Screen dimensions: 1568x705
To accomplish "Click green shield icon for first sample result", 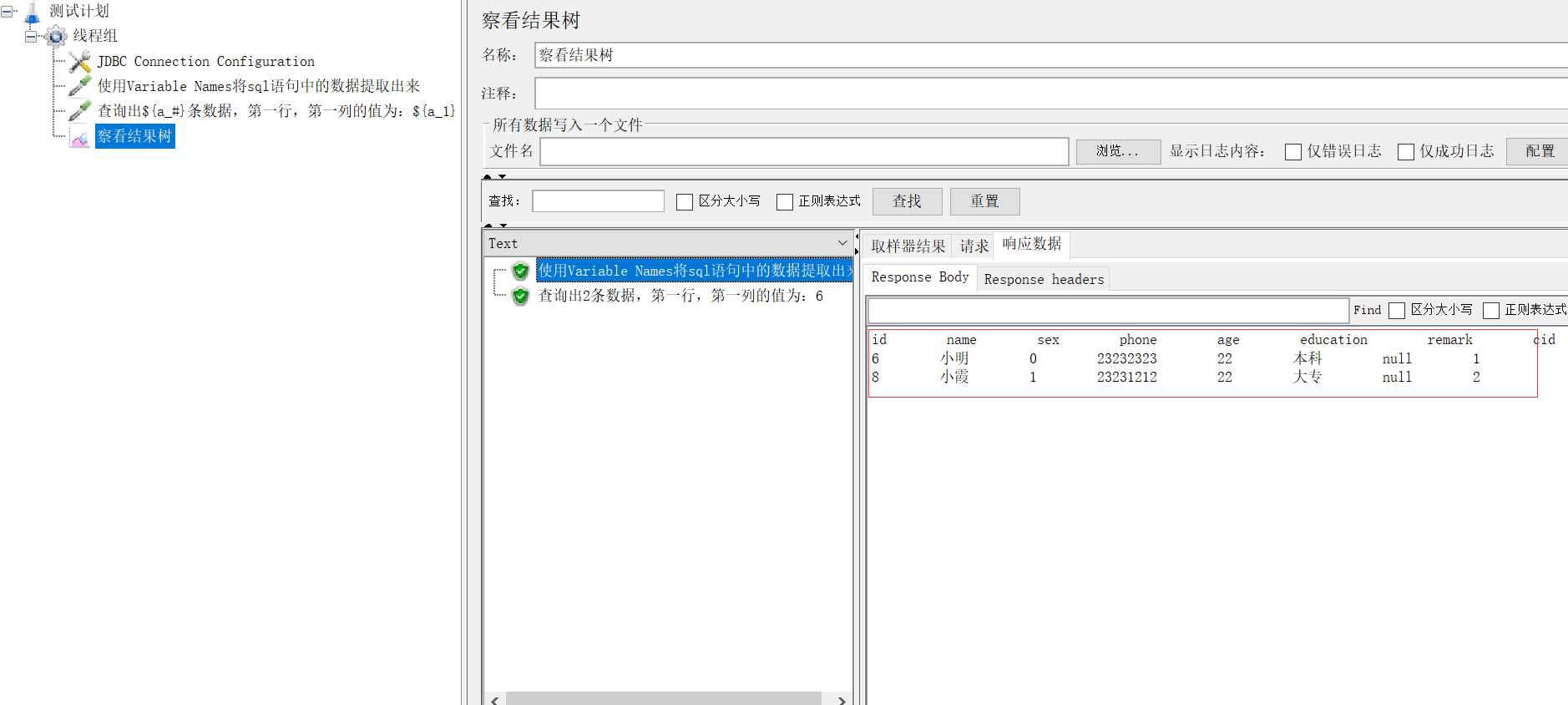I will click(x=520, y=271).
